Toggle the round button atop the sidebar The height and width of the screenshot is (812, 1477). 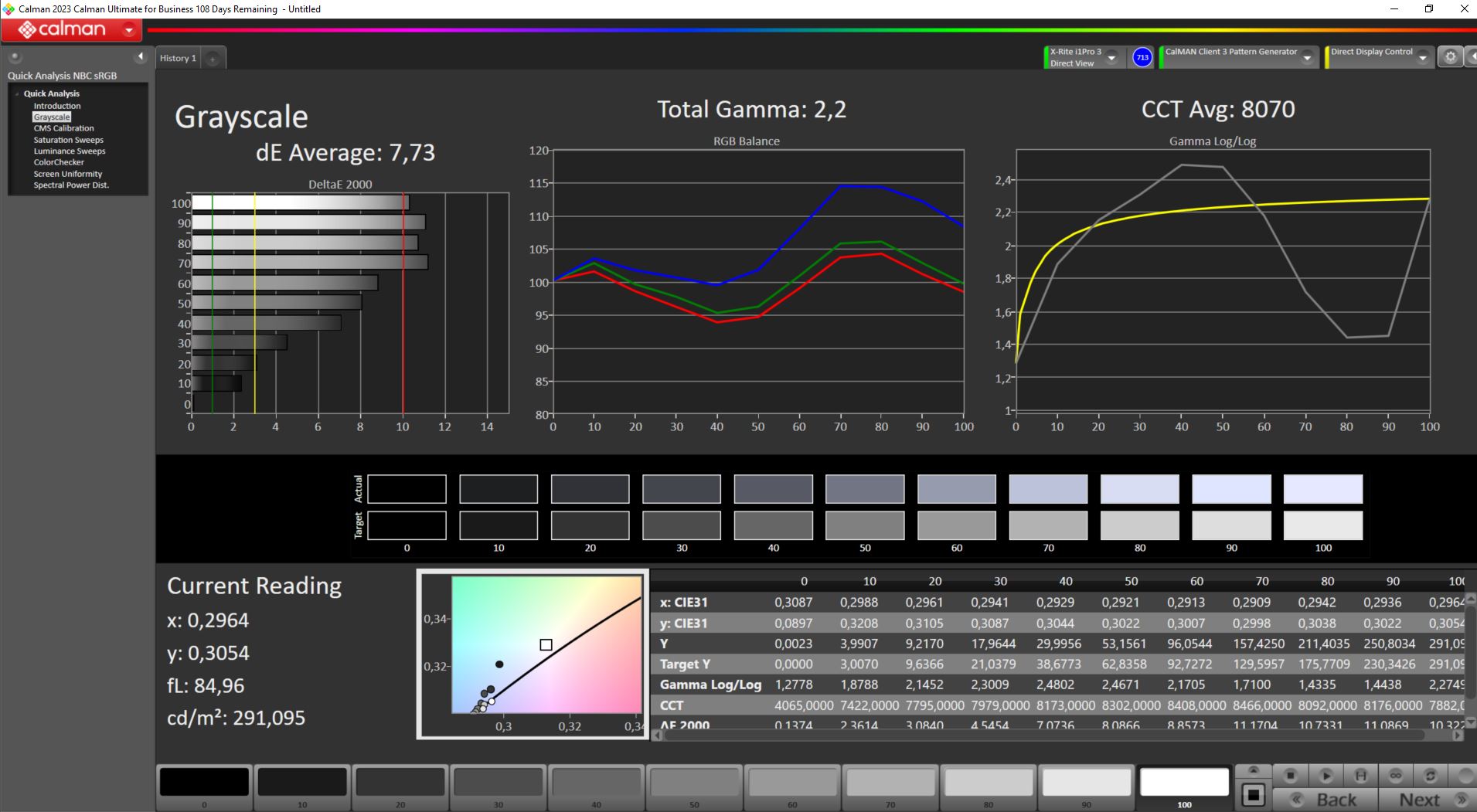[x=15, y=56]
